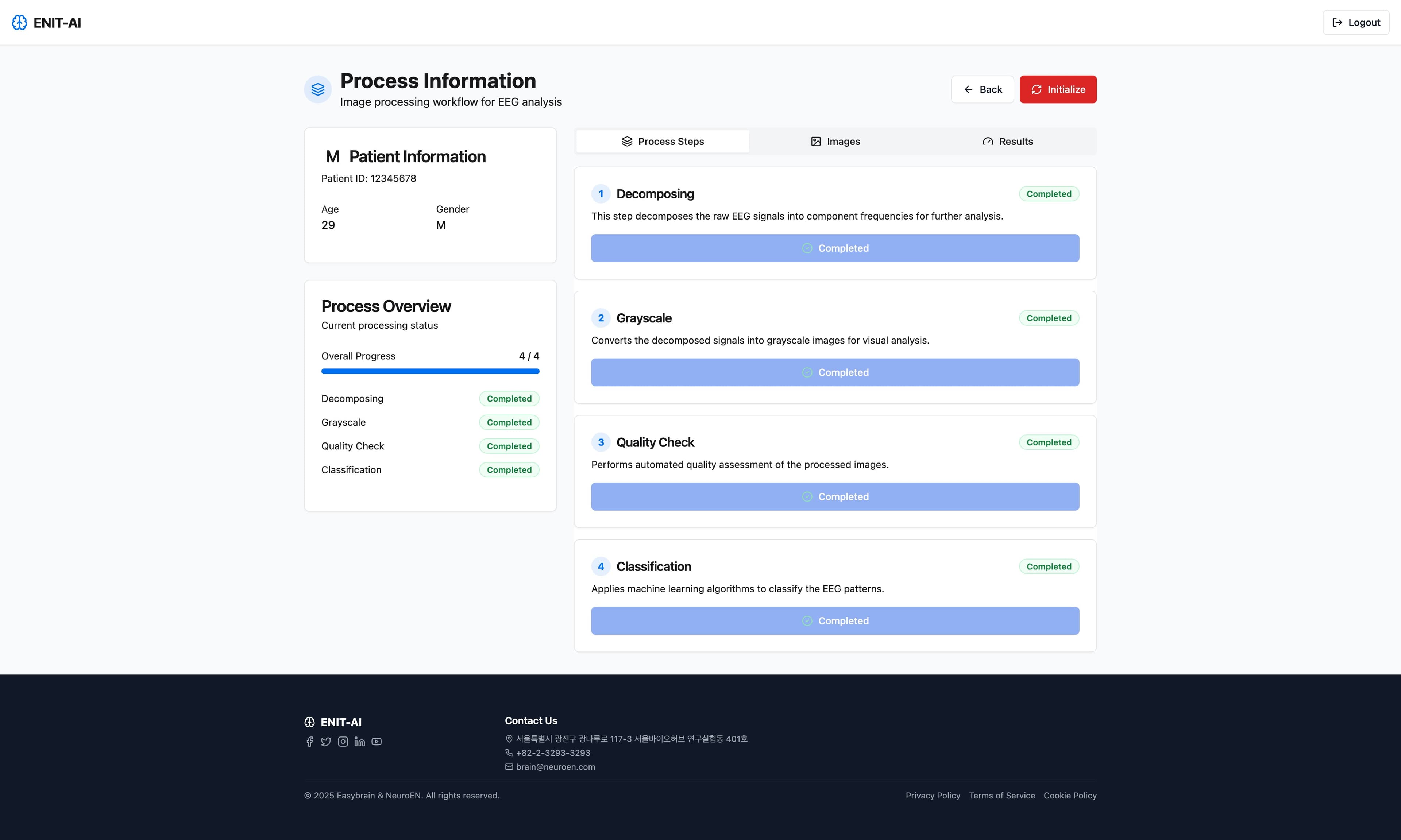Click the 'Contact Us' footer heading
This screenshot has width=1401, height=840.
pyautogui.click(x=531, y=721)
